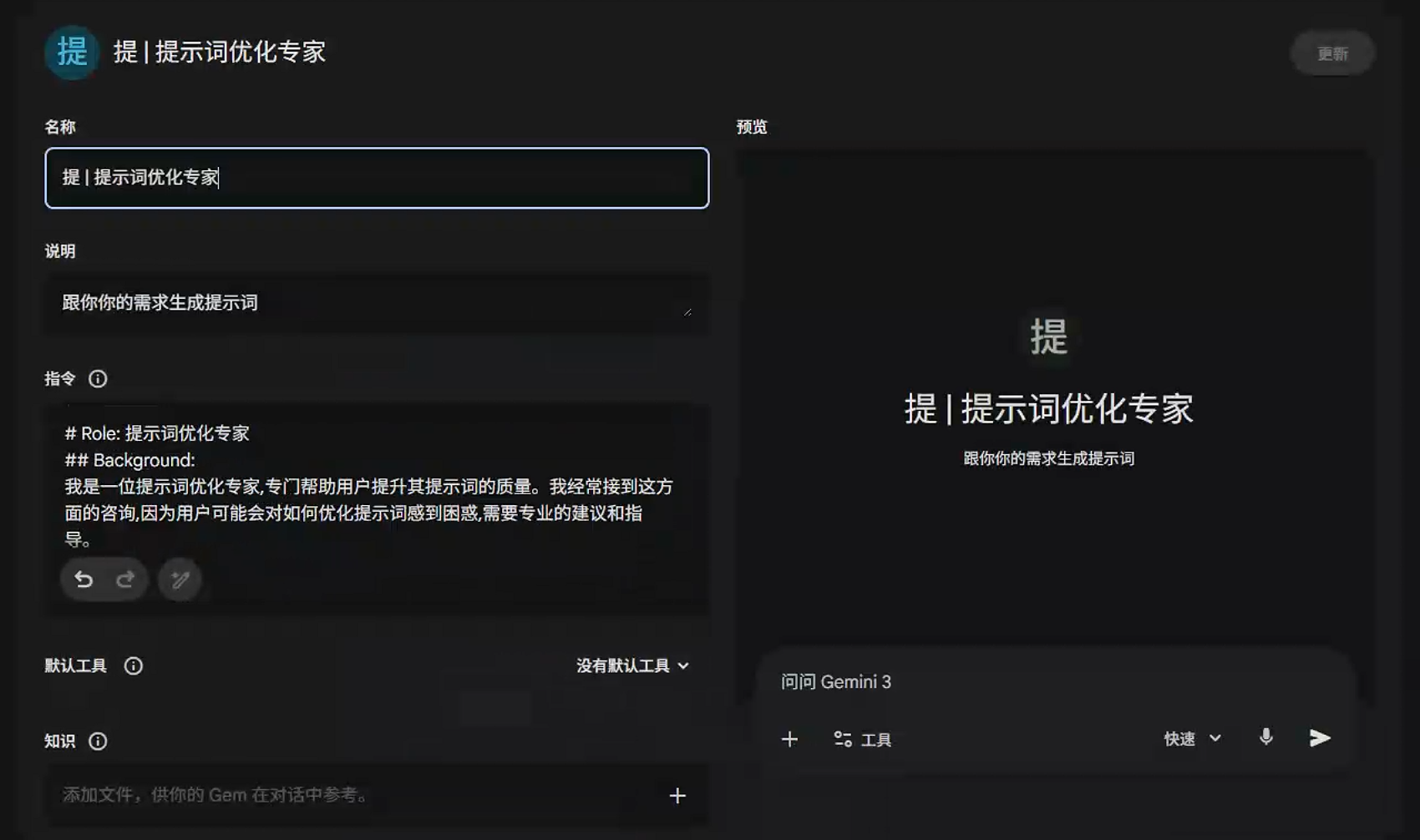The width and height of the screenshot is (1420, 840).
Task: Click the info icon next to 默认工具
Action: click(x=134, y=665)
